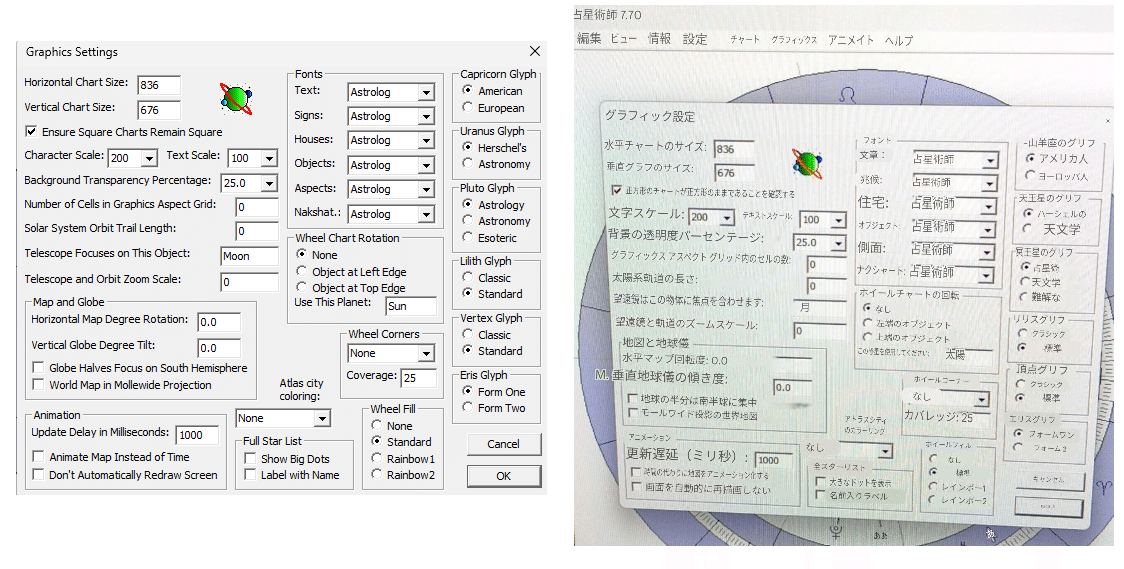This screenshot has height=569, width=1124.
Task: Open the 情報 menu in 占星術師 window
Action: point(659,39)
